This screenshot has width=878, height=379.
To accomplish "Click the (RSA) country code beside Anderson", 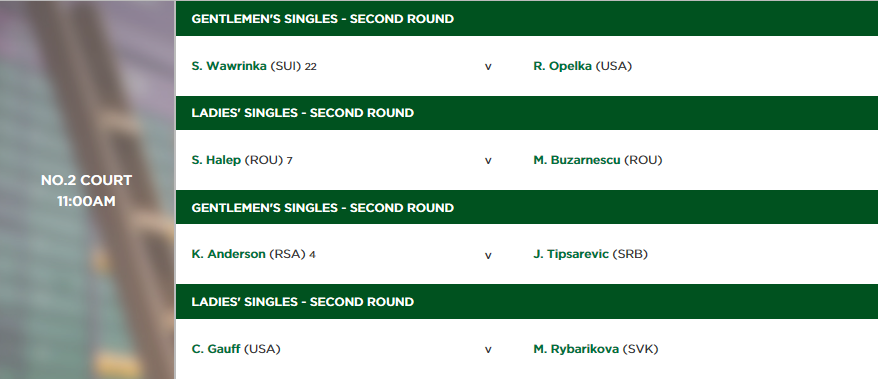I will point(287,254).
